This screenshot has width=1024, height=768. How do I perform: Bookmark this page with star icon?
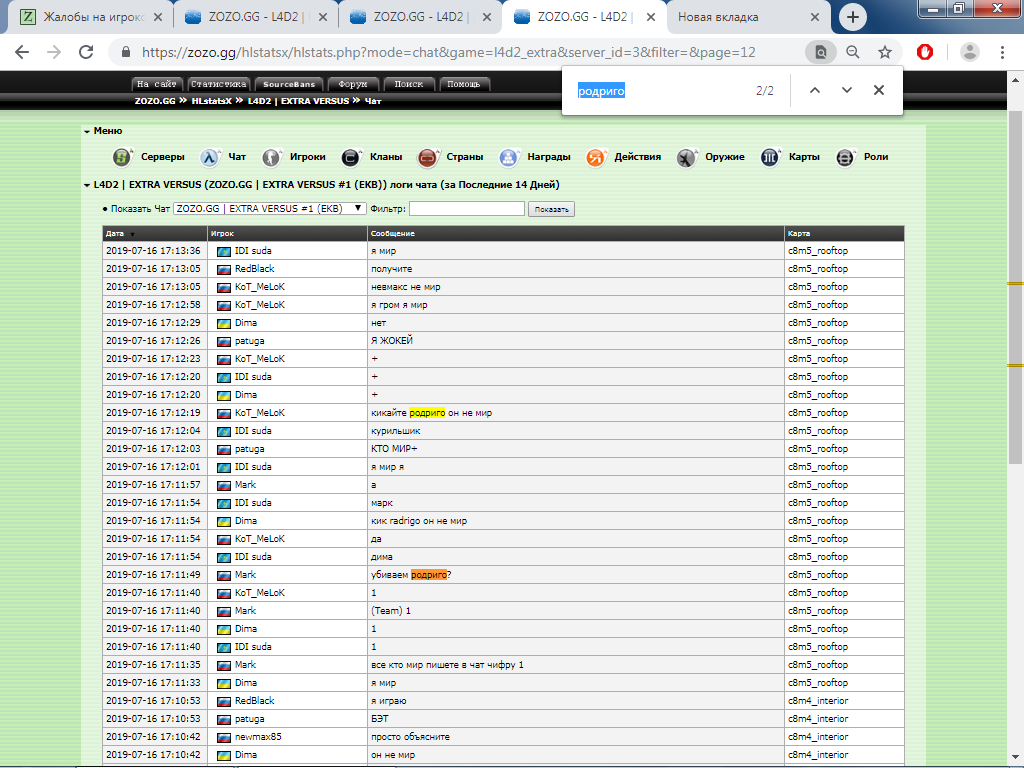point(885,53)
